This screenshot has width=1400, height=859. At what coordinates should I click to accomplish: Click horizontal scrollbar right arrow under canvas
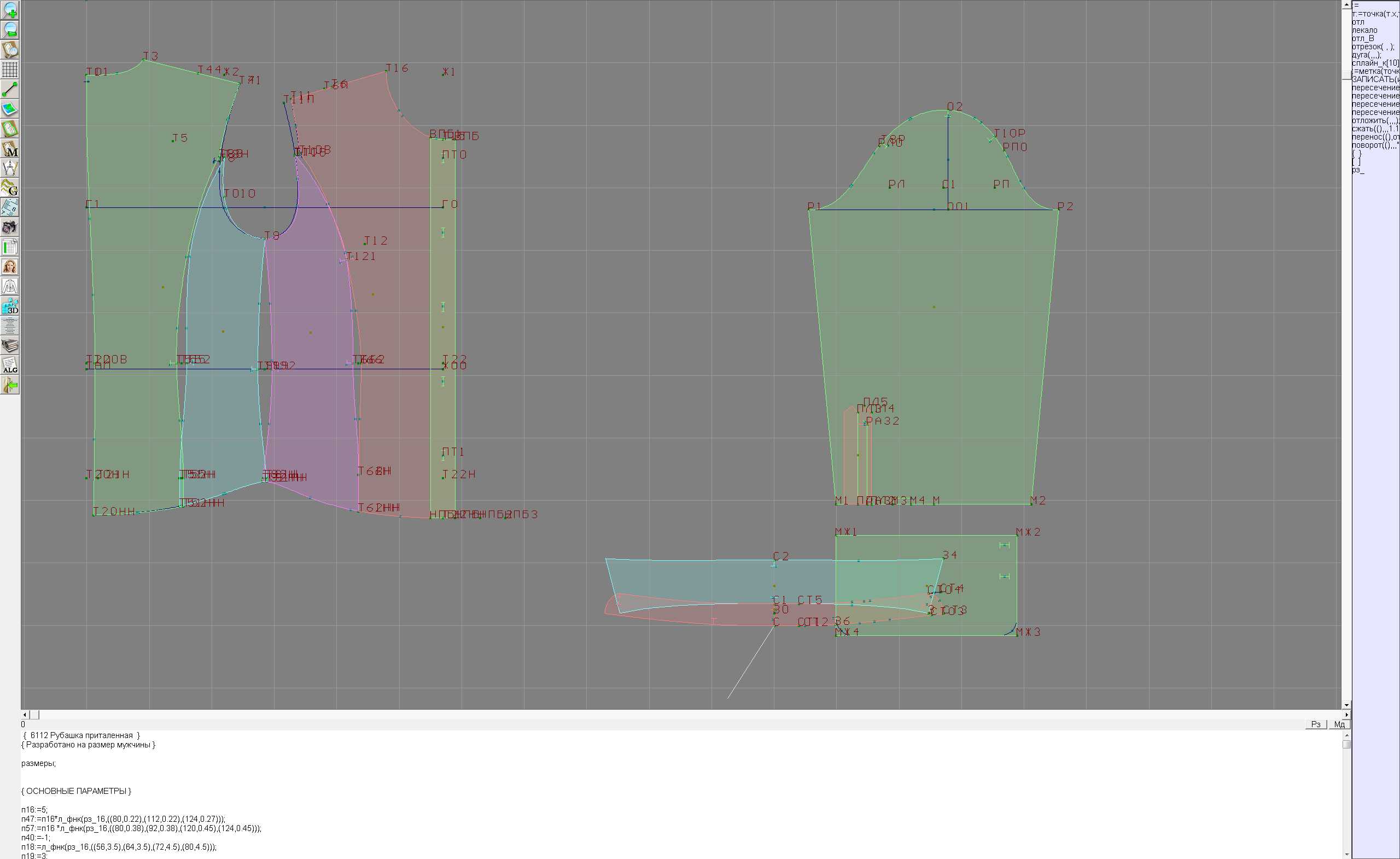click(1346, 715)
